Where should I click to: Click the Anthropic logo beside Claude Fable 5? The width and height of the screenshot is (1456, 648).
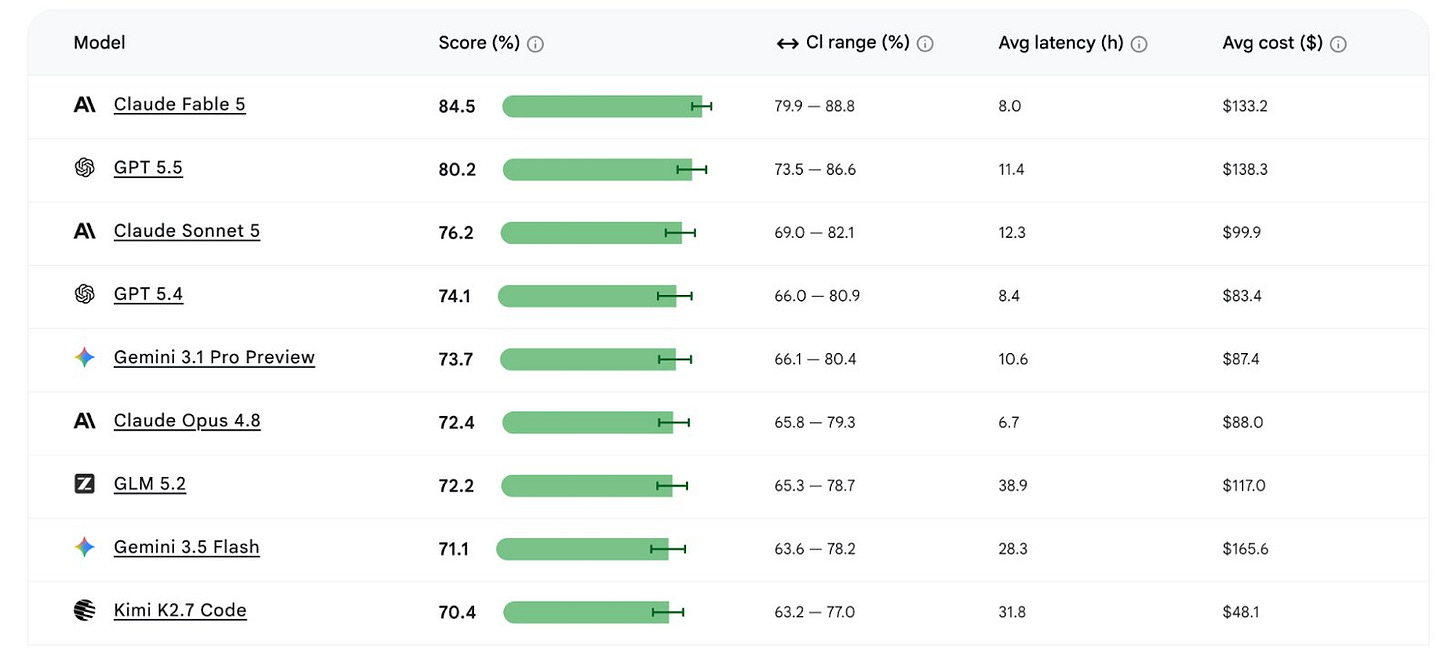(85, 105)
